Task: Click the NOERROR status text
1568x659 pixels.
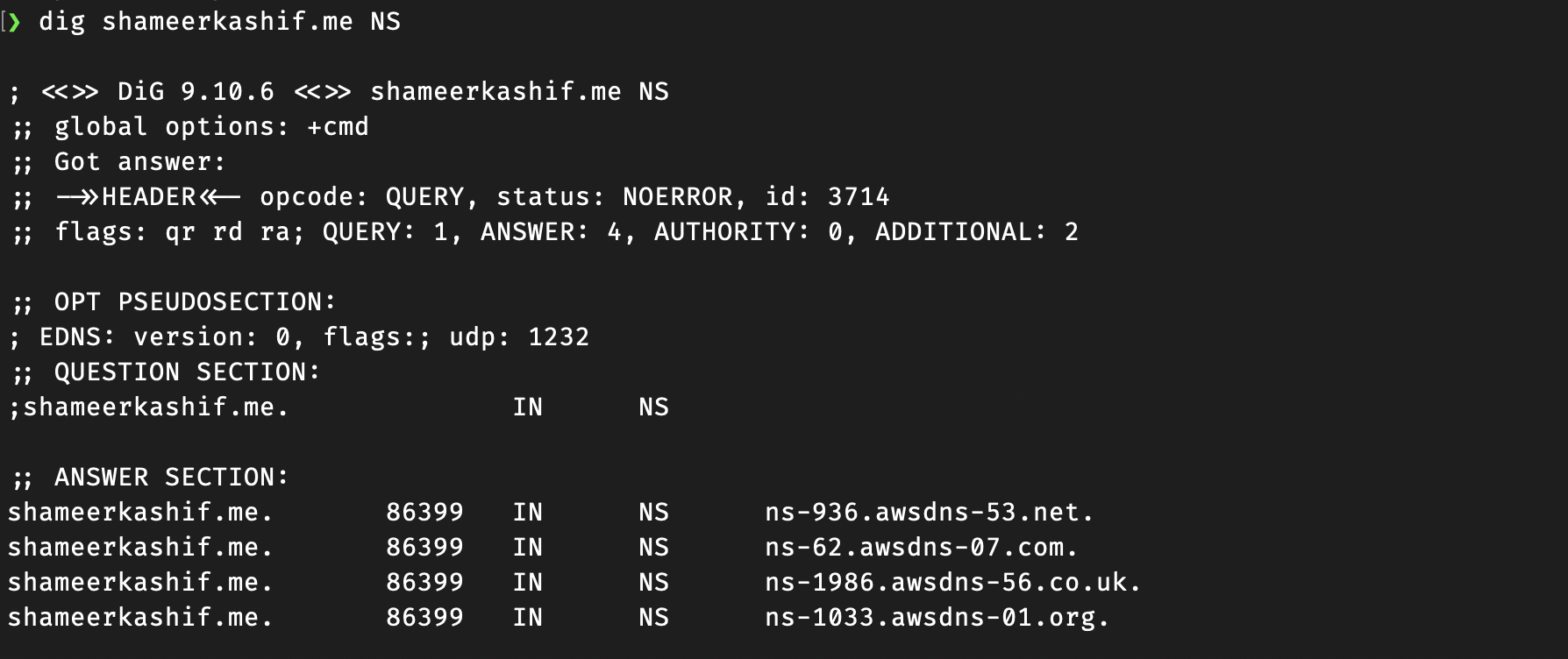Action: coord(677,197)
